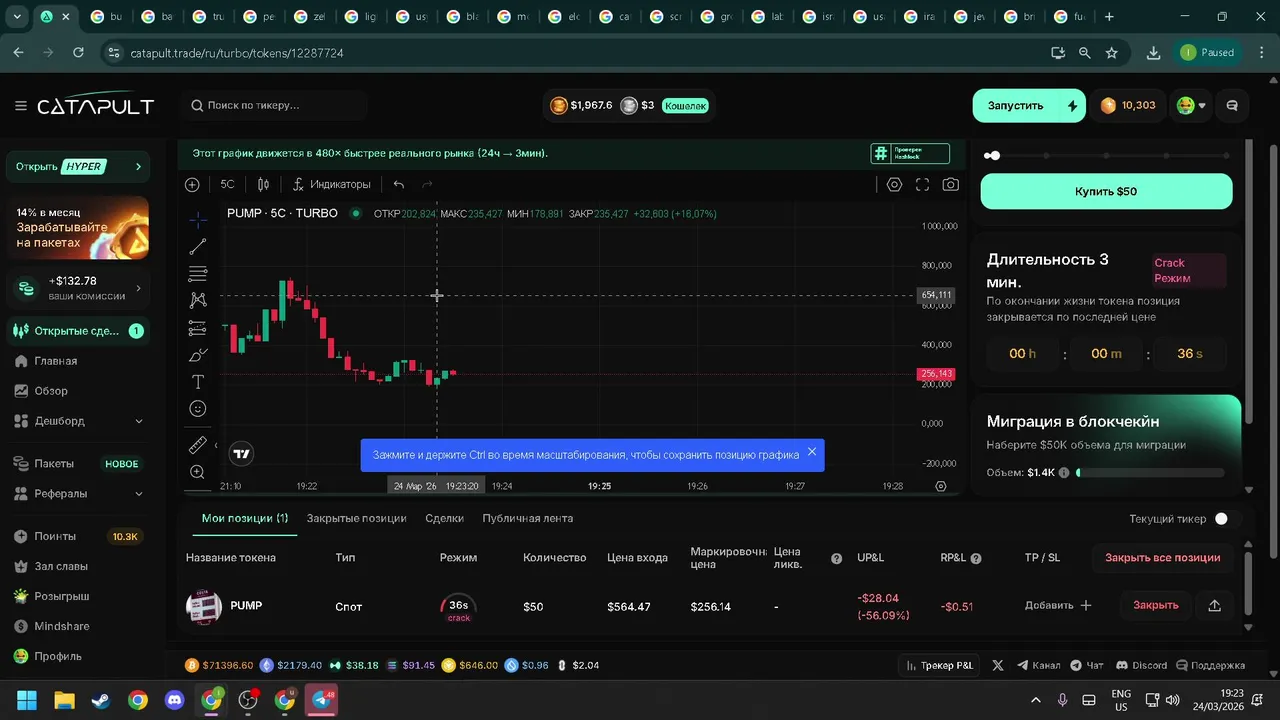Viewport: 1280px width, 720px height.
Task: Select the chart zoom-in tool
Action: click(x=198, y=472)
